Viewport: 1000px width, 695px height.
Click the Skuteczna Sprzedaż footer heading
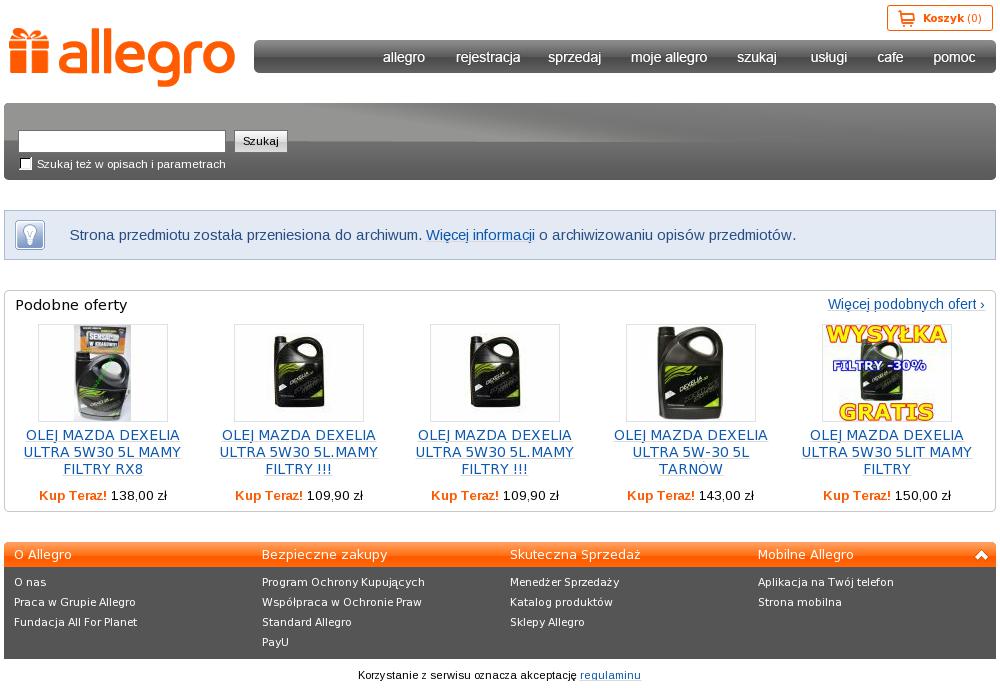pyautogui.click(x=575, y=555)
